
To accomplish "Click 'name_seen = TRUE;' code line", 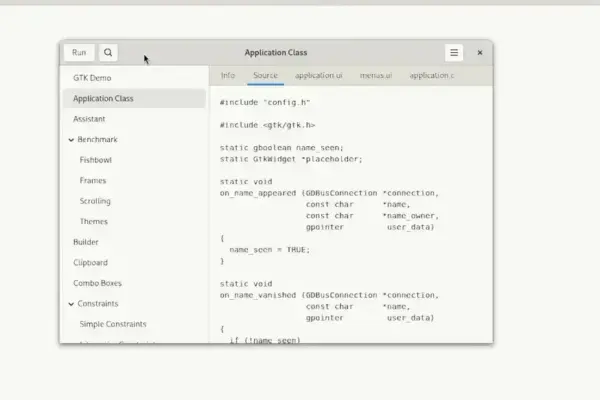I will pos(269,250).
